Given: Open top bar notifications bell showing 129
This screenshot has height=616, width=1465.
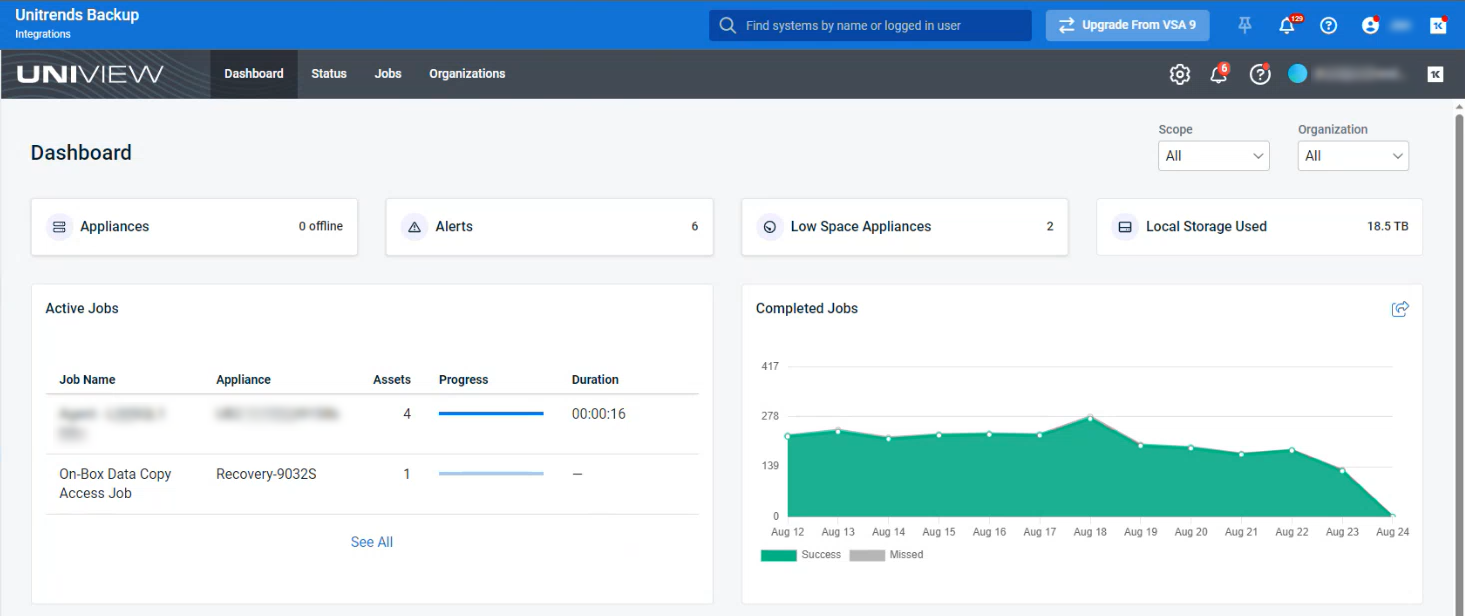Looking at the screenshot, I should (x=1287, y=26).
